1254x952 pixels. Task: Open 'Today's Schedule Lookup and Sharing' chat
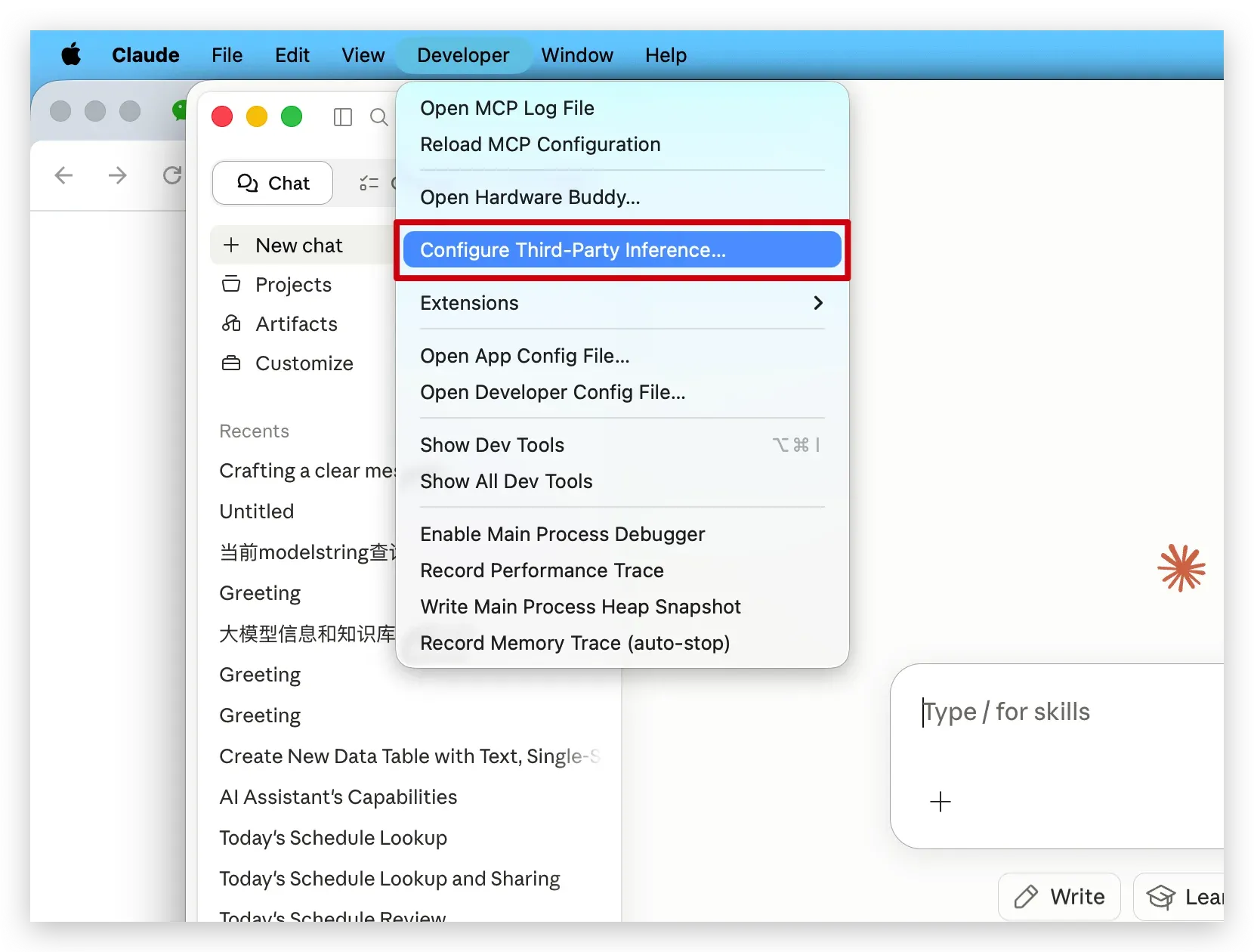coord(390,879)
